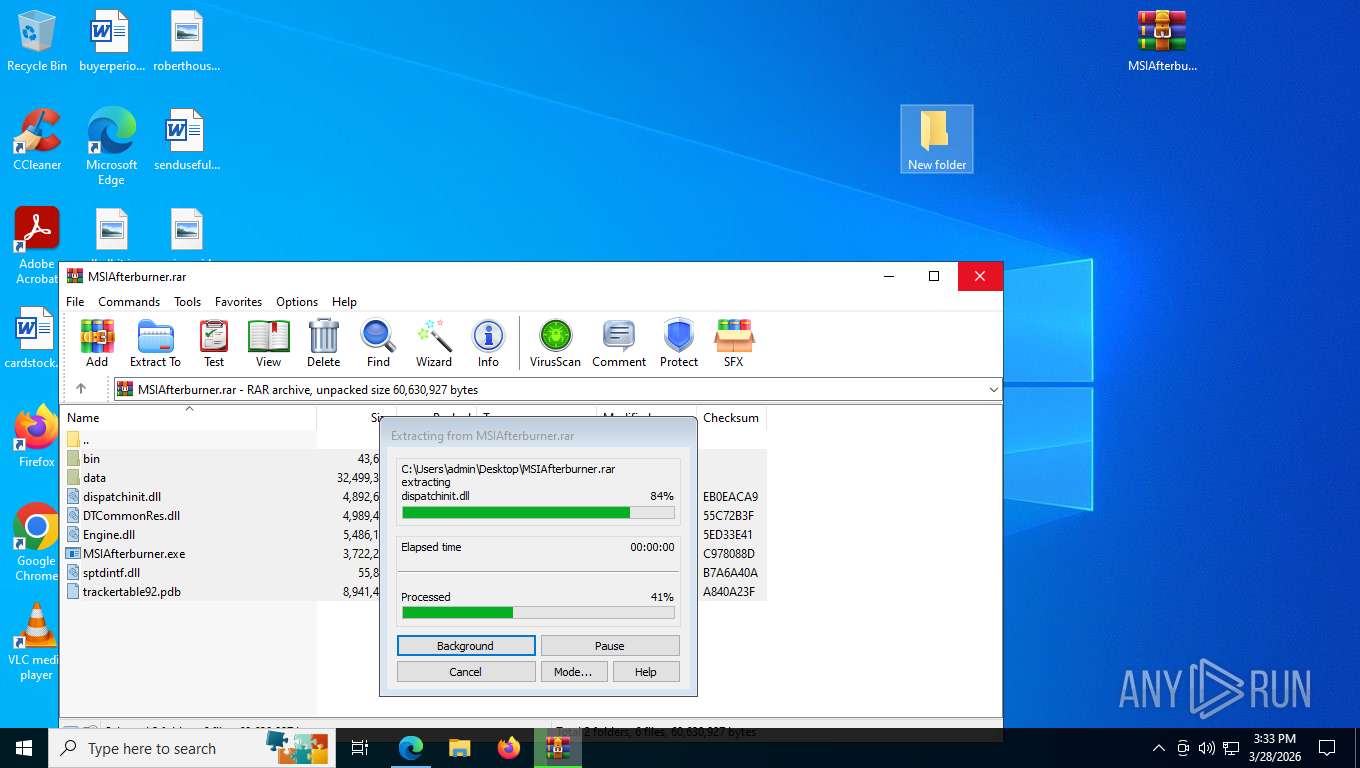Click the WinRAR taskbar icon

coord(558,748)
